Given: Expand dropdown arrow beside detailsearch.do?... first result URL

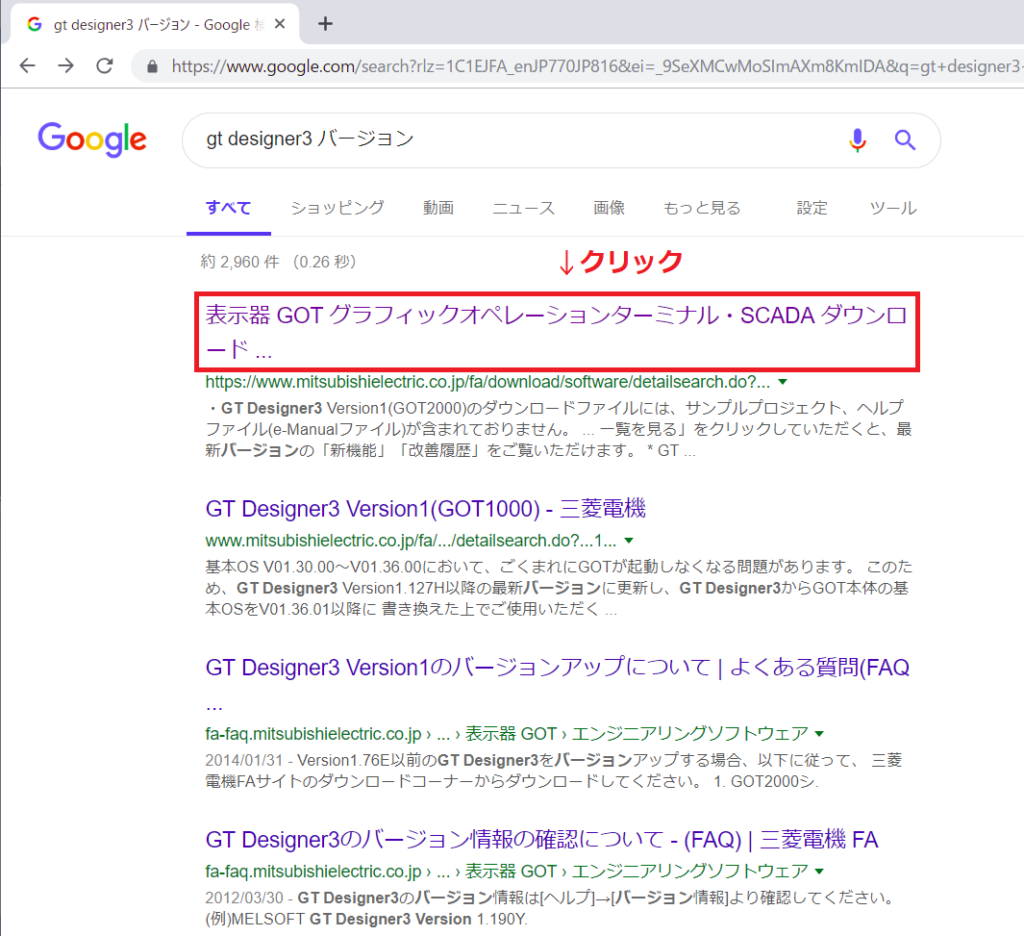Looking at the screenshot, I should click(782, 382).
